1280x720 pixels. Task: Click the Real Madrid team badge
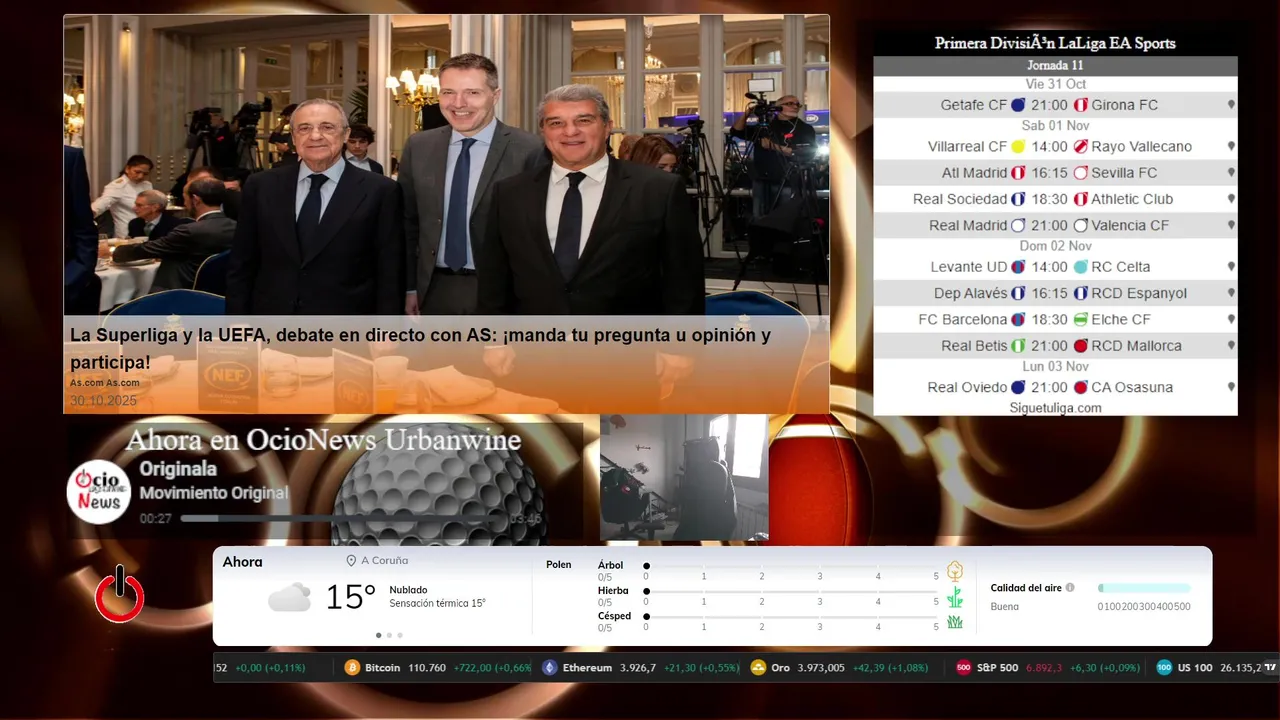[1018, 226]
